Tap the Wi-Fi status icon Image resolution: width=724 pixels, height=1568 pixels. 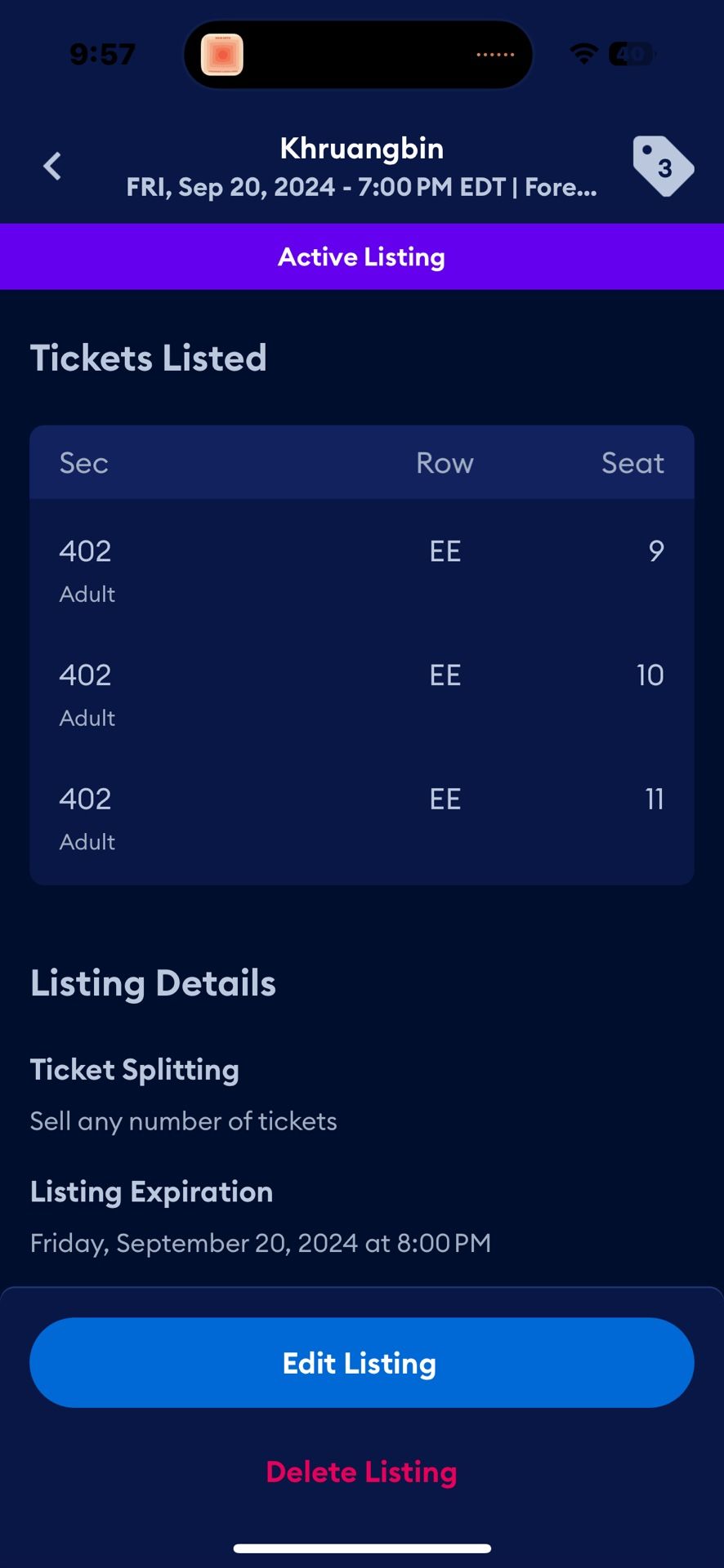click(x=583, y=54)
